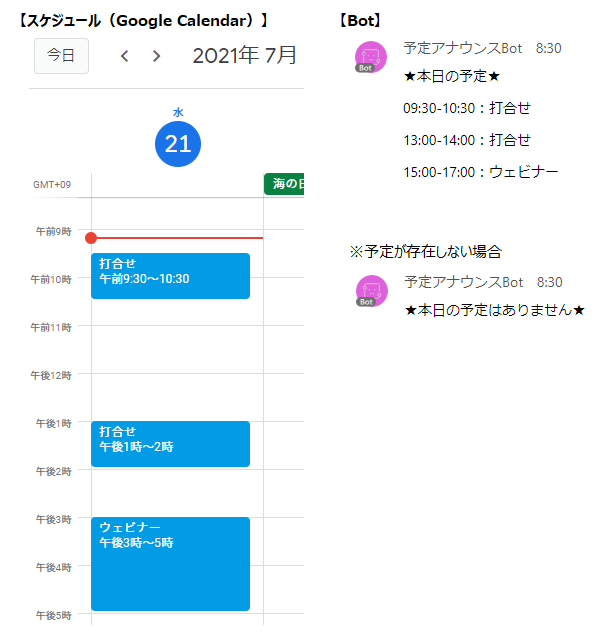Screen dimensions: 612x640
Task: Click the red current-time indicator dot
Action: tap(91, 238)
